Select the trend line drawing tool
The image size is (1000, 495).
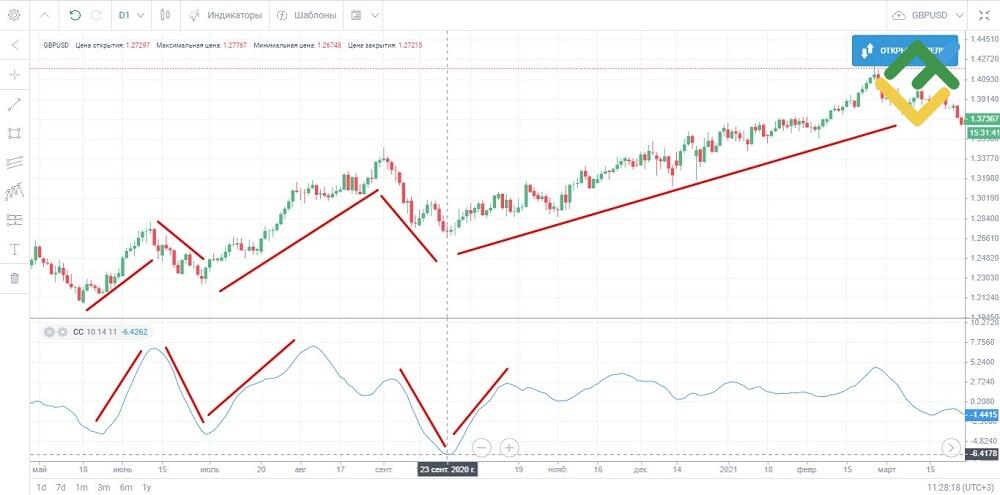15,104
